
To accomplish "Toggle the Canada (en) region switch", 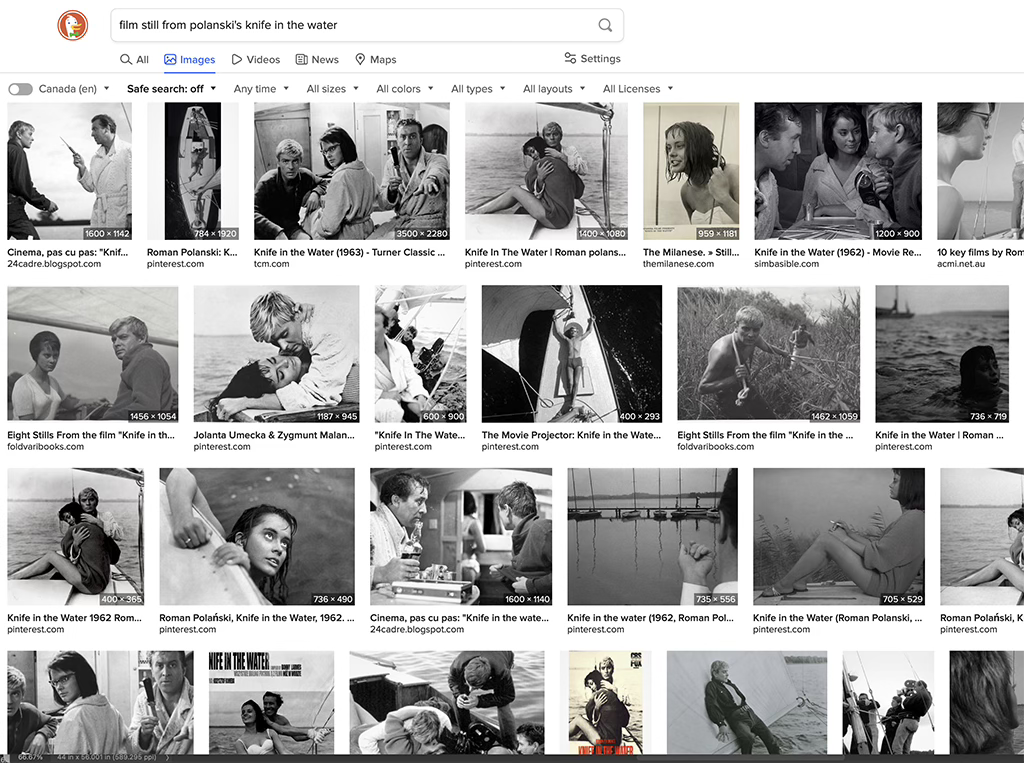I will [20, 89].
